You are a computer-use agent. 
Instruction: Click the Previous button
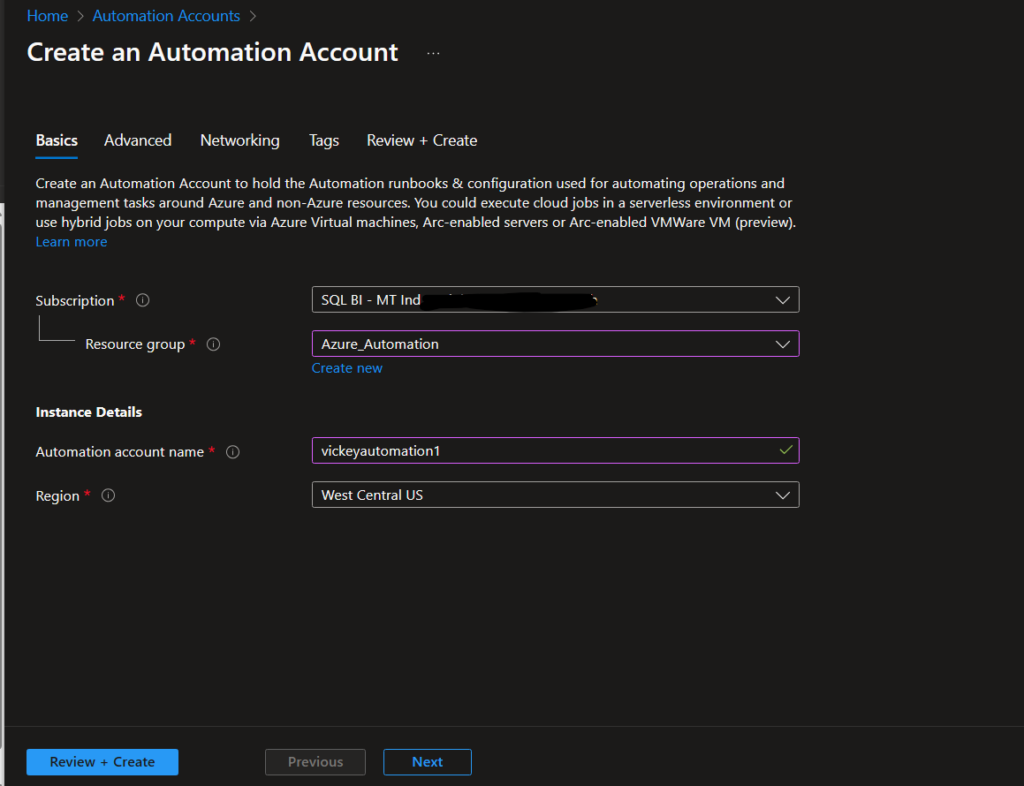[315, 762]
